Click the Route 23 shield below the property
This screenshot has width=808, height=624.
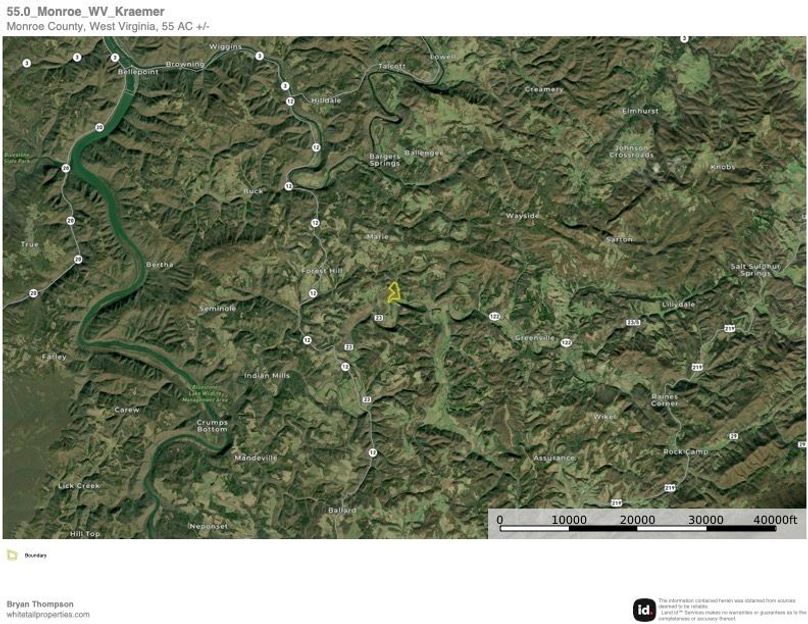pos(377,319)
